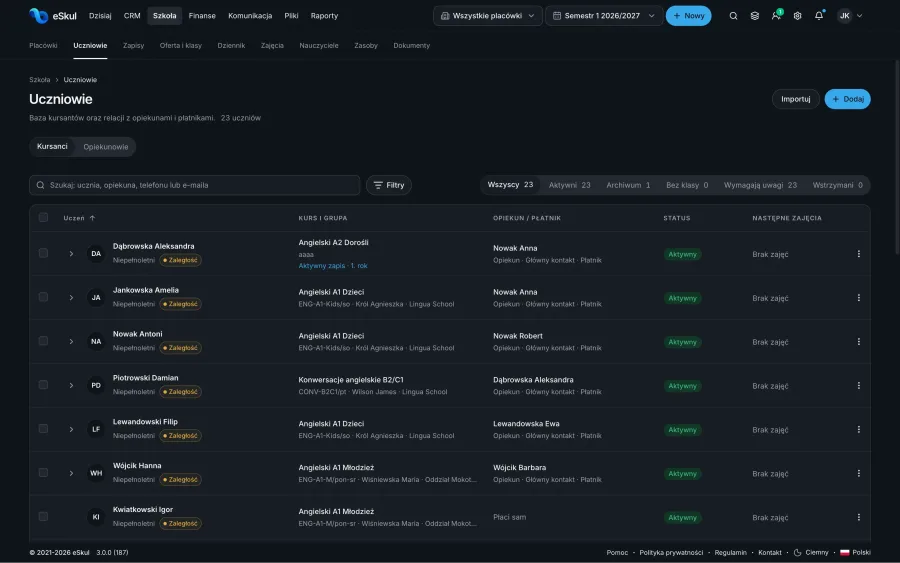
Task: Expand the Jankowska Amelia row
Action: click(71, 298)
